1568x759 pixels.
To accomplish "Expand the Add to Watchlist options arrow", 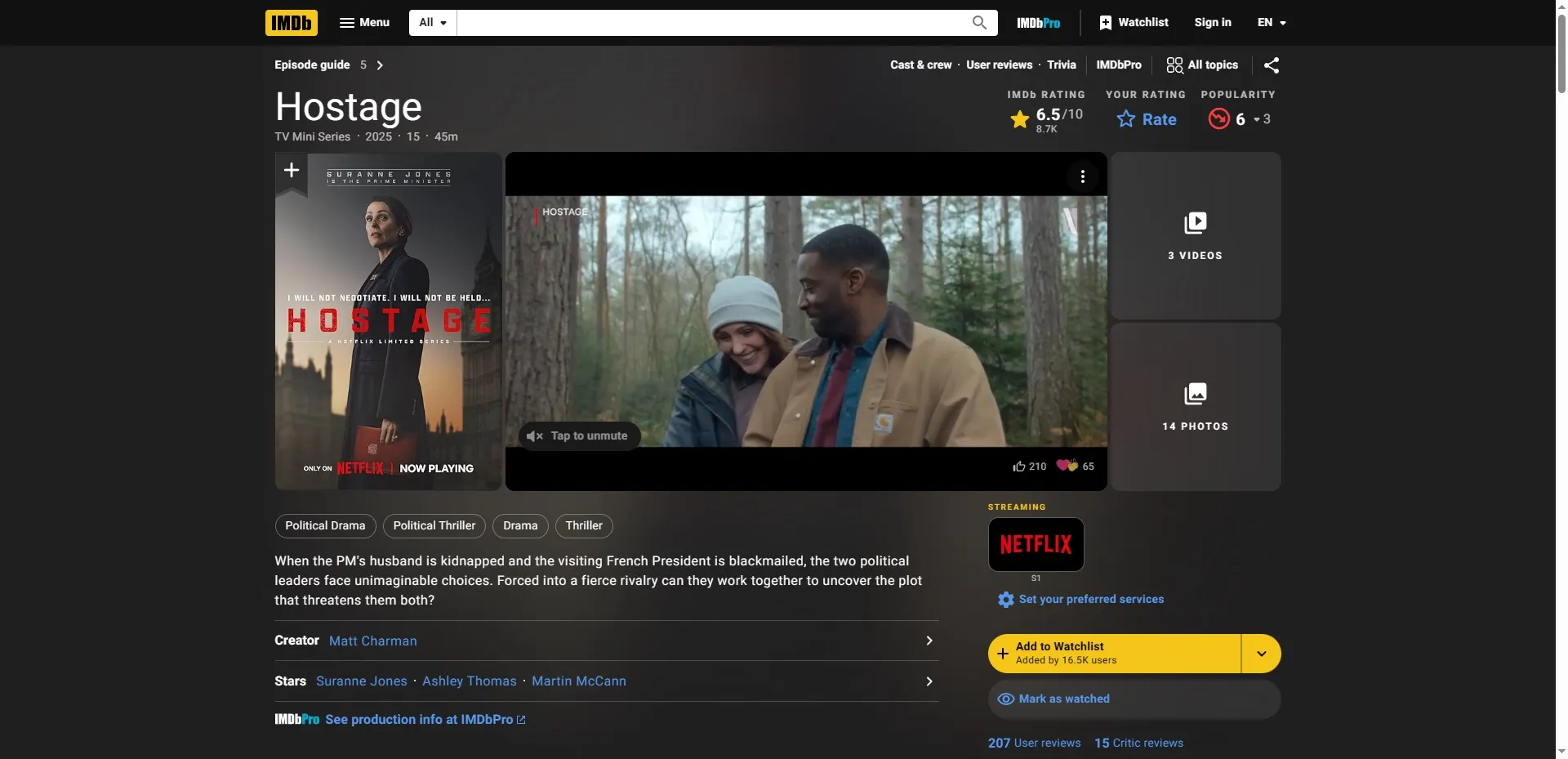I will pos(1260,653).
